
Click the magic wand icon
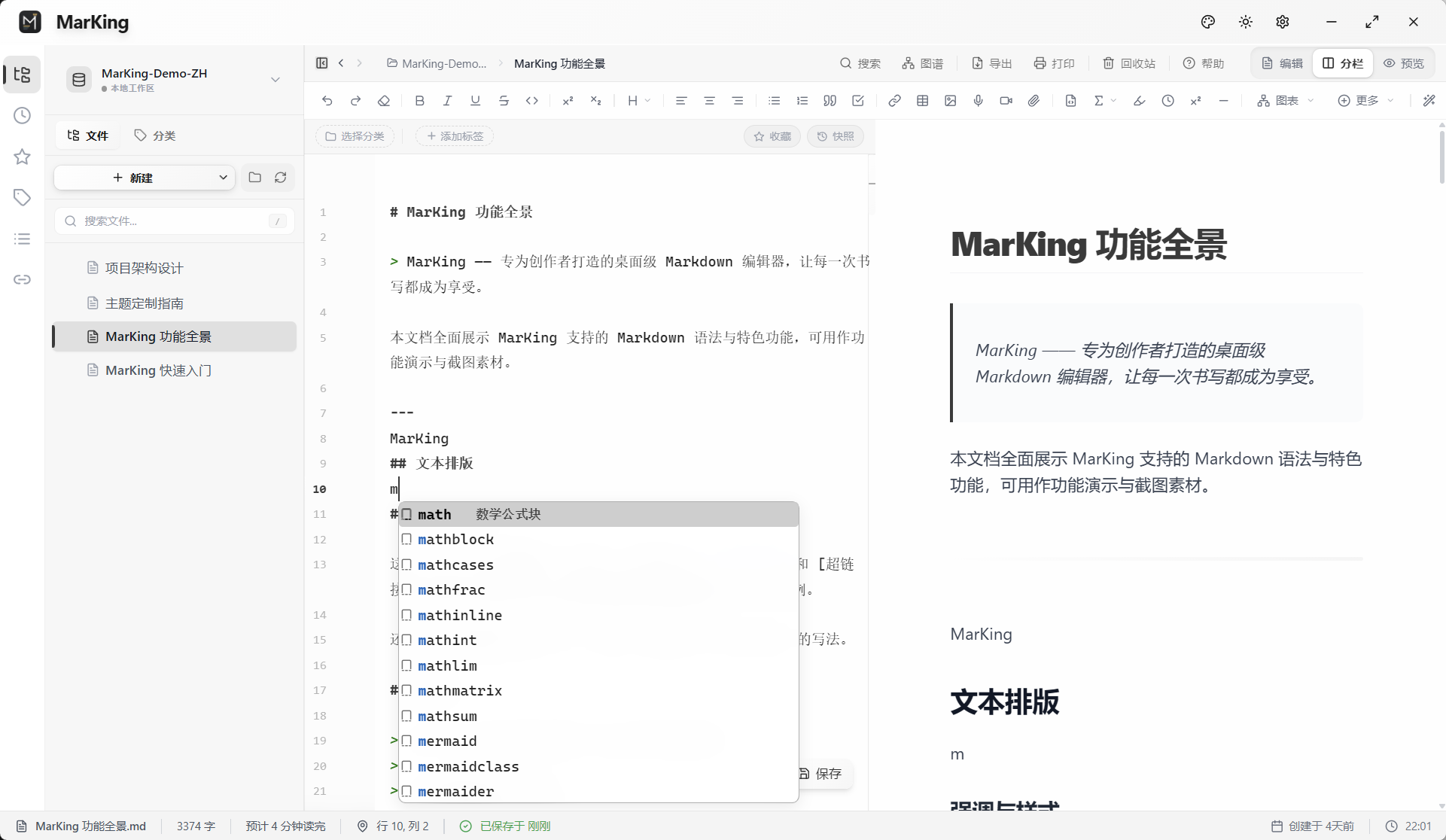[x=1429, y=101]
